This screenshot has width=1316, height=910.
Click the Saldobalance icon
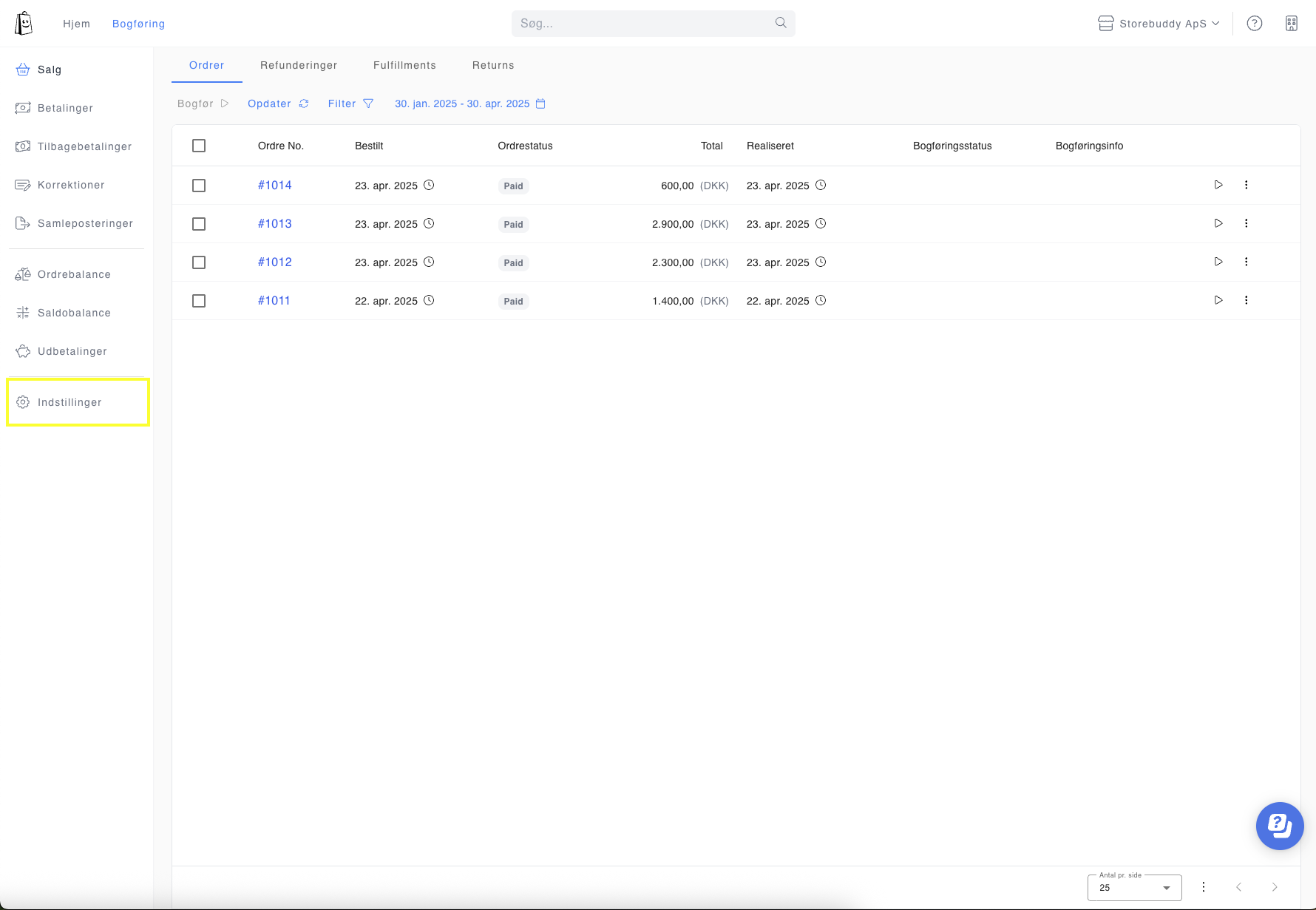coord(23,313)
